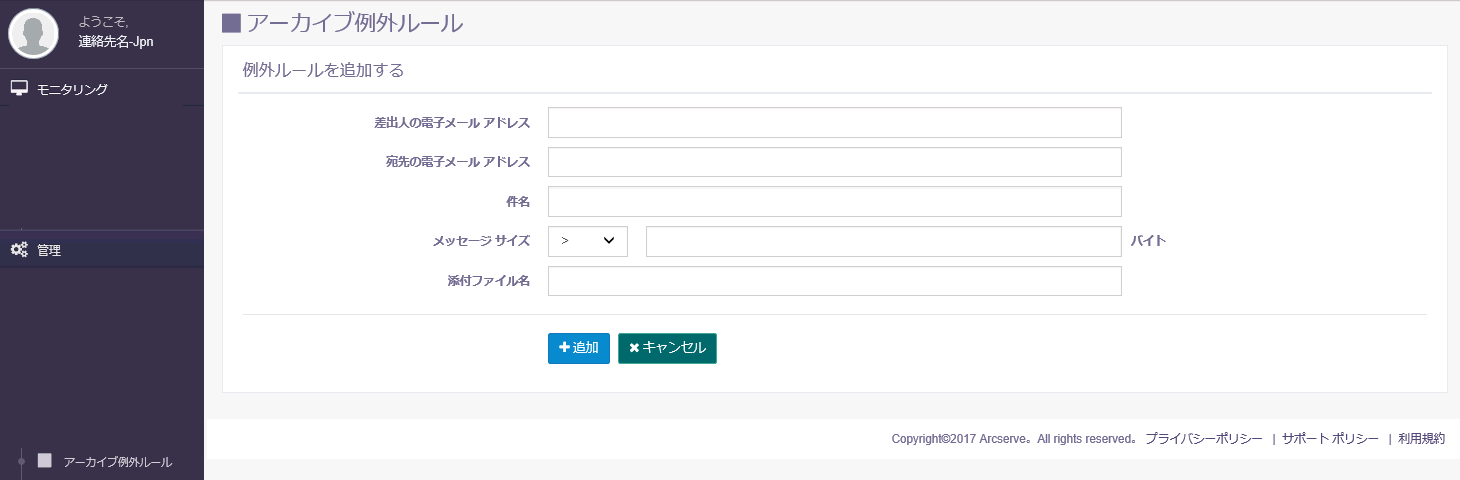
Task: Click the monitor icon beside モニタリング
Action: [19, 88]
